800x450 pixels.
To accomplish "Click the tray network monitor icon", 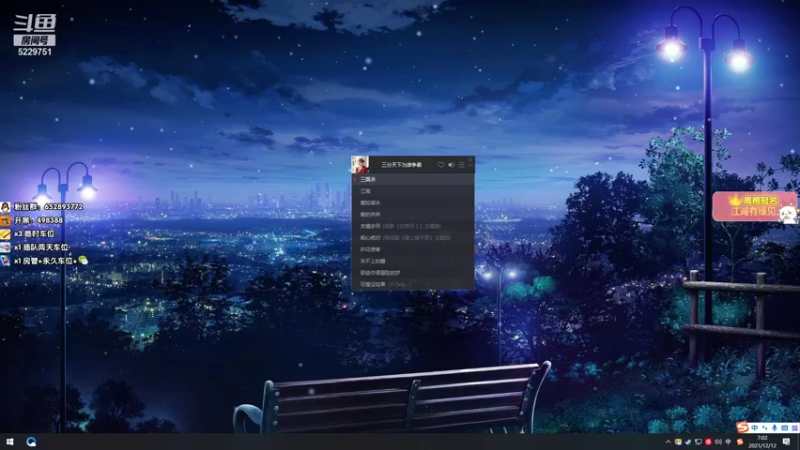I will click(698, 442).
